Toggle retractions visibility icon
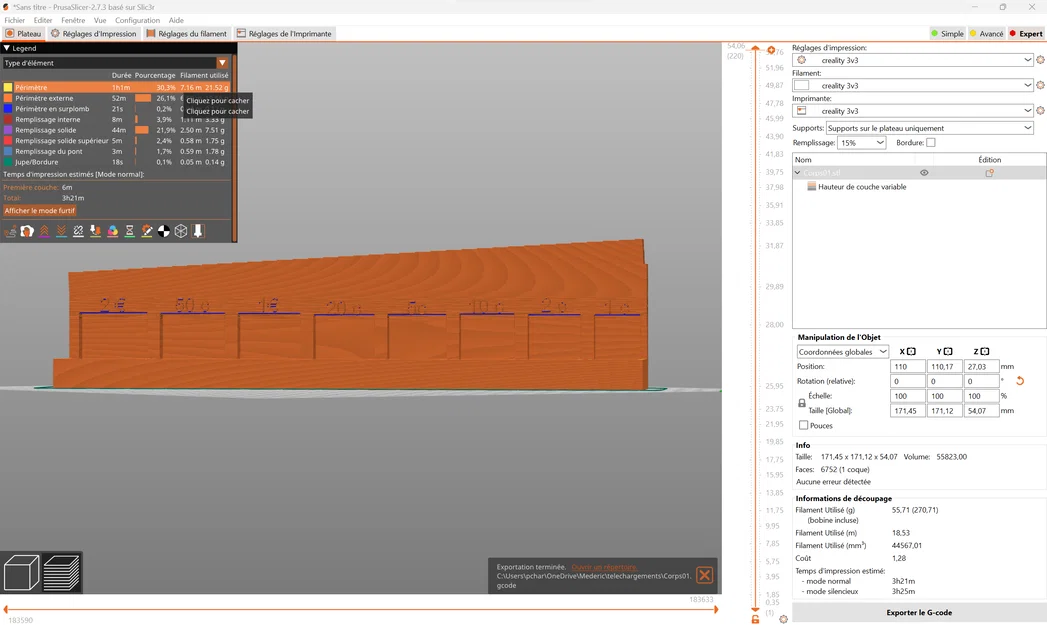The height and width of the screenshot is (625, 1047). [44, 231]
